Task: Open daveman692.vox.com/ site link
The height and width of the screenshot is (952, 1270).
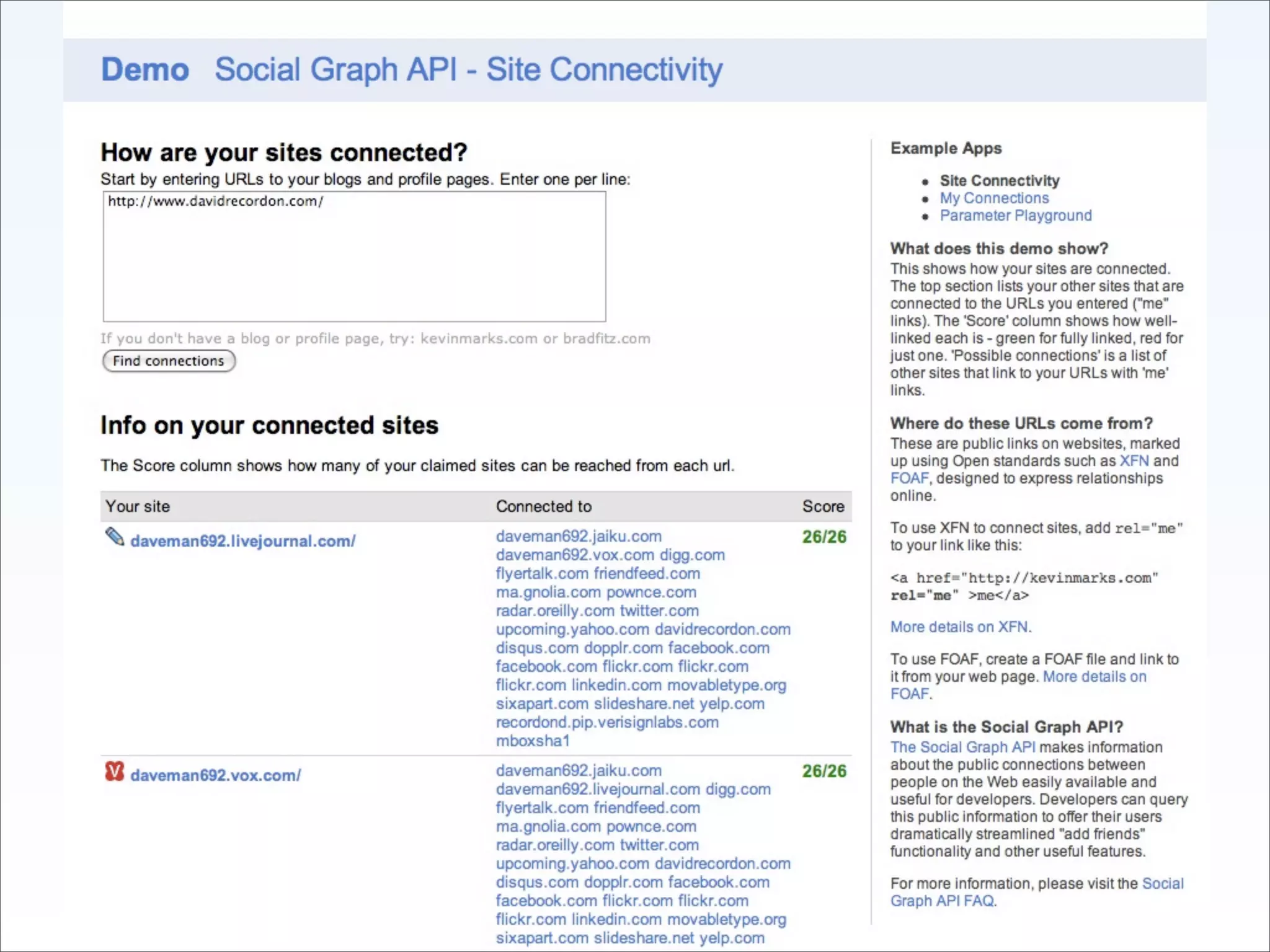Action: click(x=215, y=775)
